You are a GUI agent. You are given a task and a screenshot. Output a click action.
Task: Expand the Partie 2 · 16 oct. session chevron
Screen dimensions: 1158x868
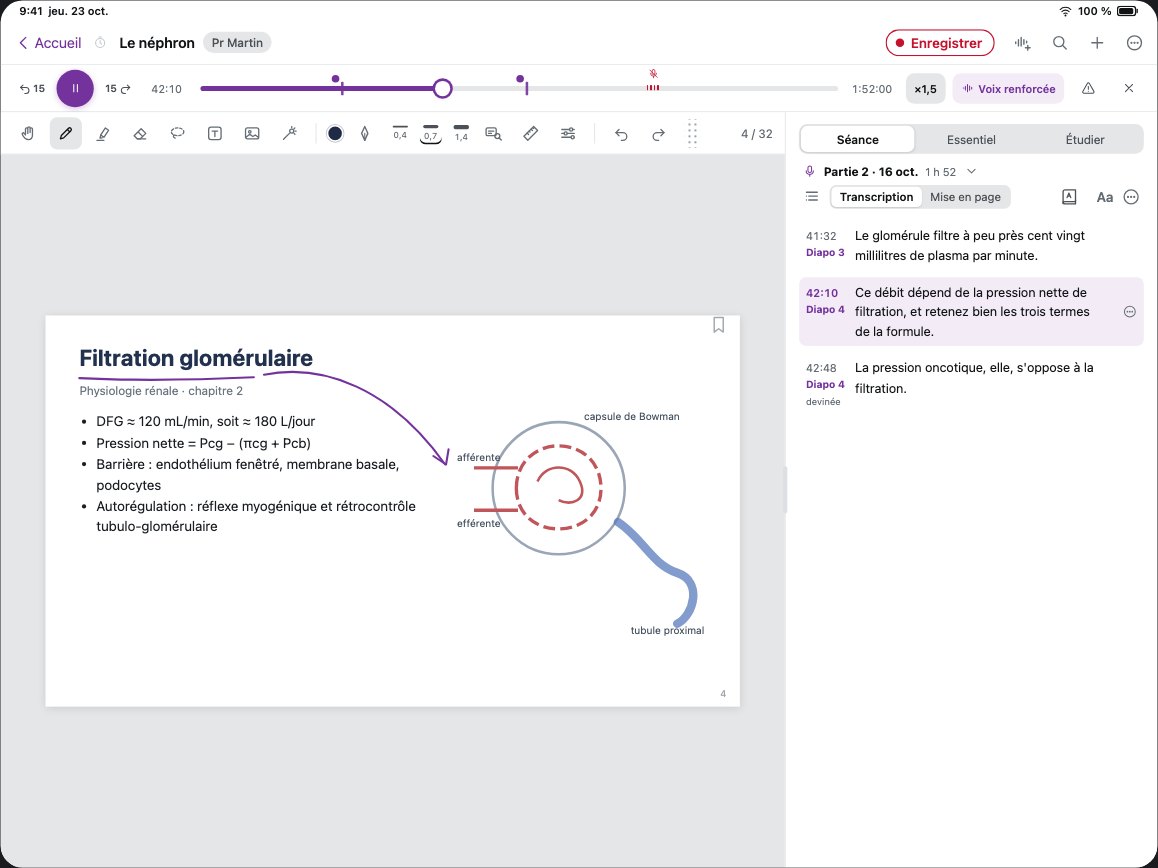click(971, 171)
